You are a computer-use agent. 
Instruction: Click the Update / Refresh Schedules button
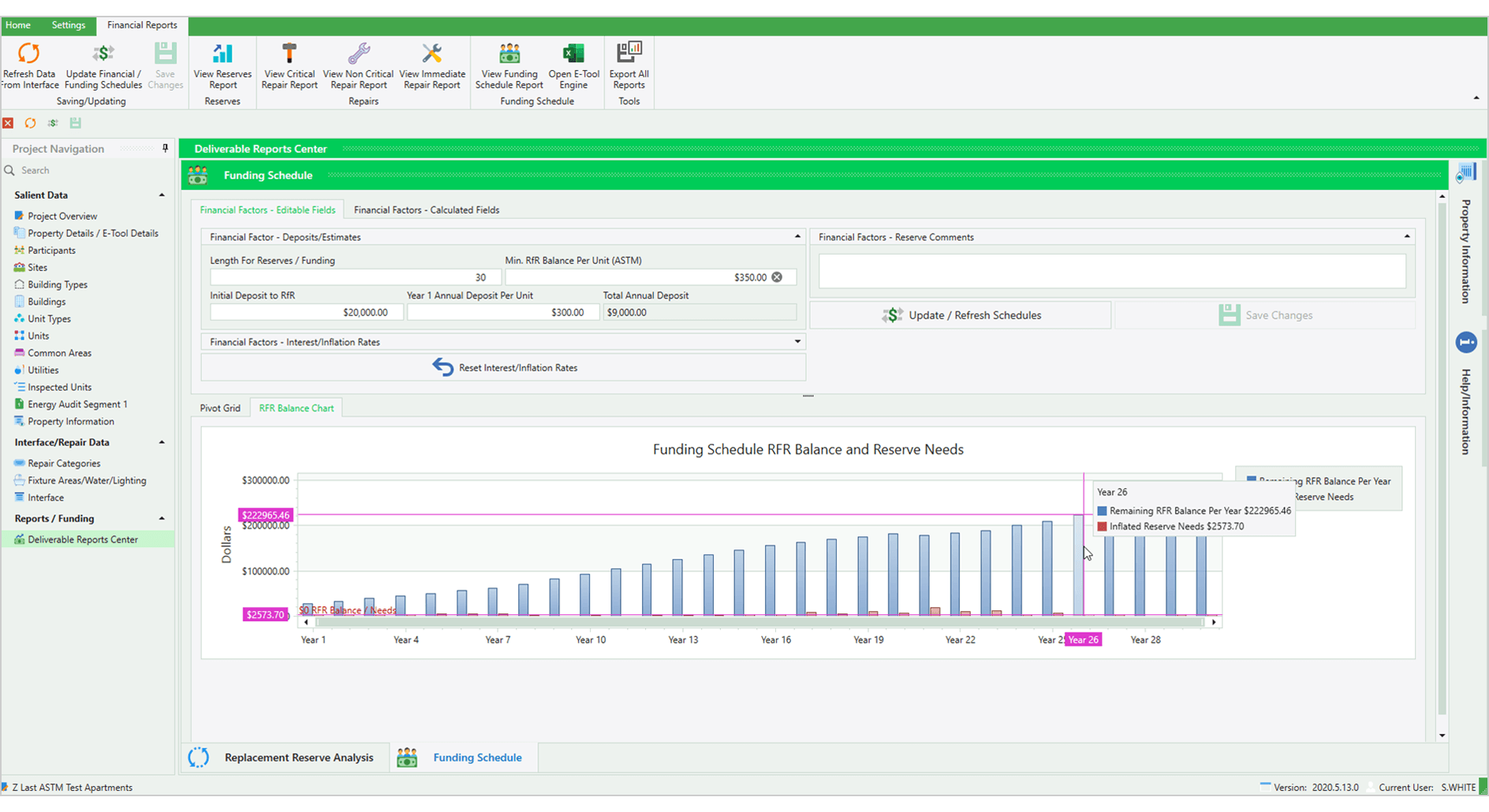point(960,315)
